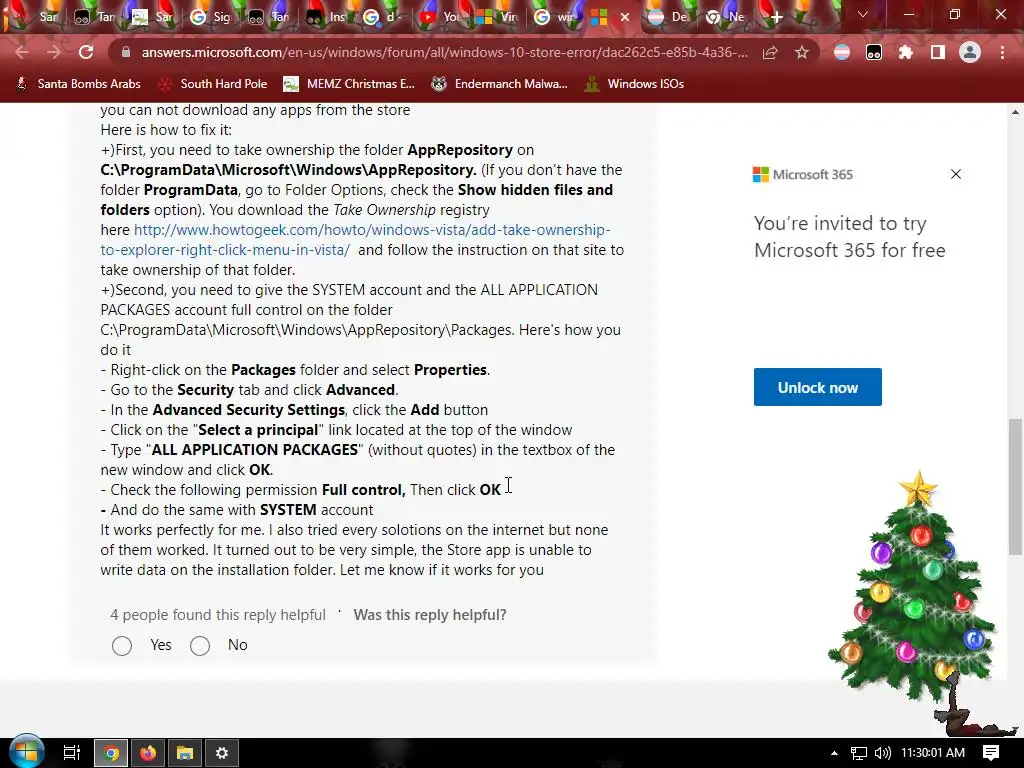Switch to the 'win' Google search tab

pos(554,17)
